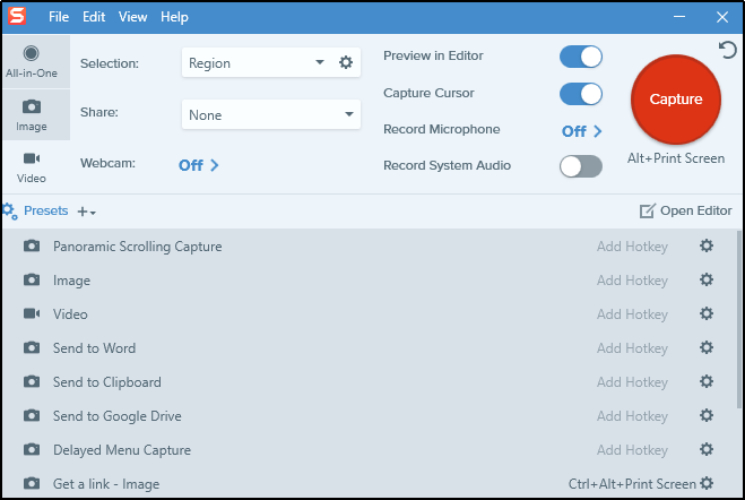This screenshot has width=745, height=500.
Task: Click the reset undo arrow icon
Action: point(727,50)
